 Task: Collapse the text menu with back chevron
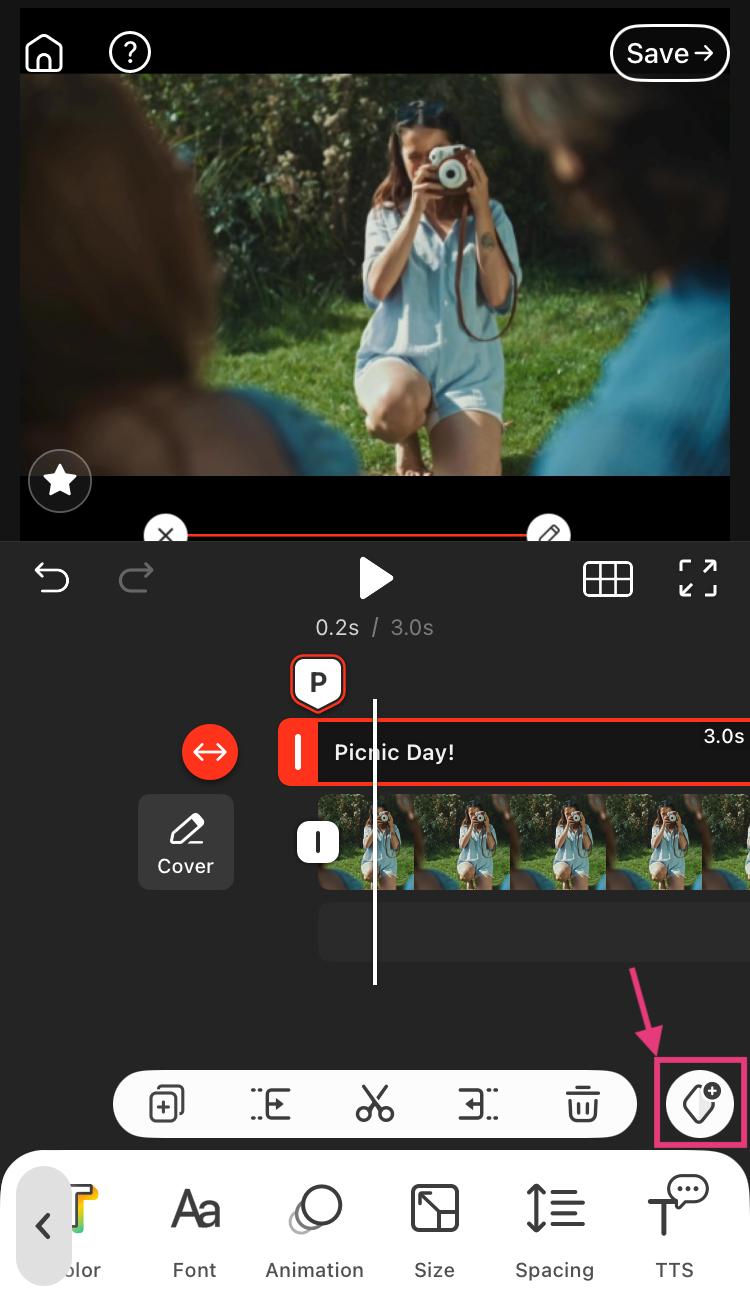(43, 1226)
